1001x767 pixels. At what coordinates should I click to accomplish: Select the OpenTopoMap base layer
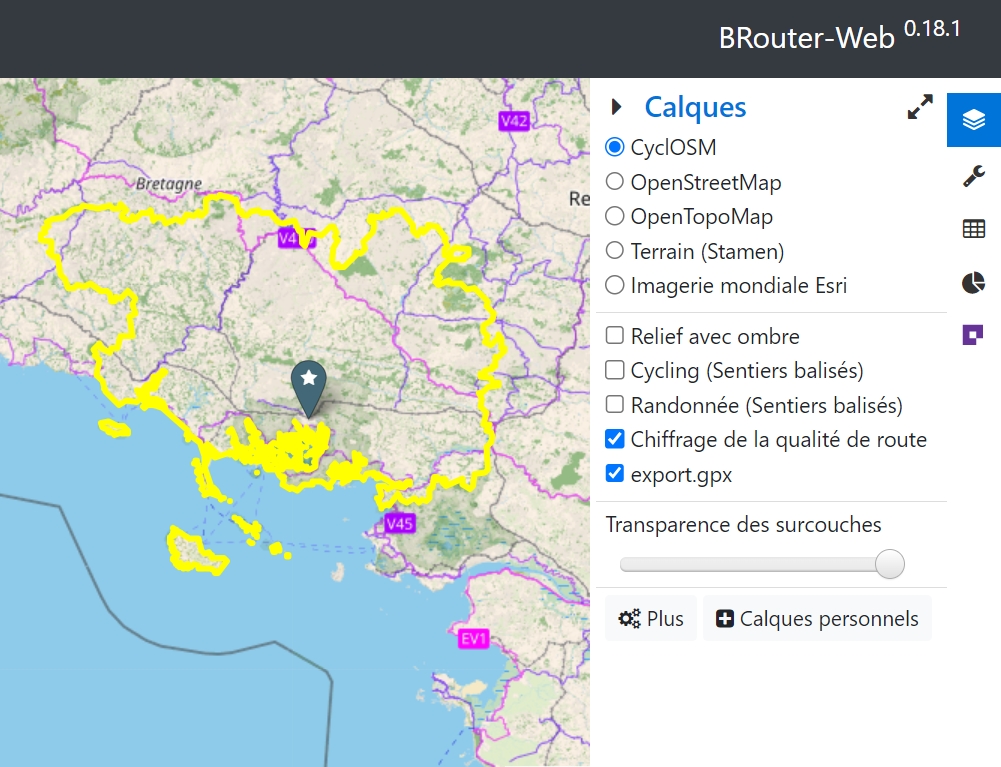[615, 217]
